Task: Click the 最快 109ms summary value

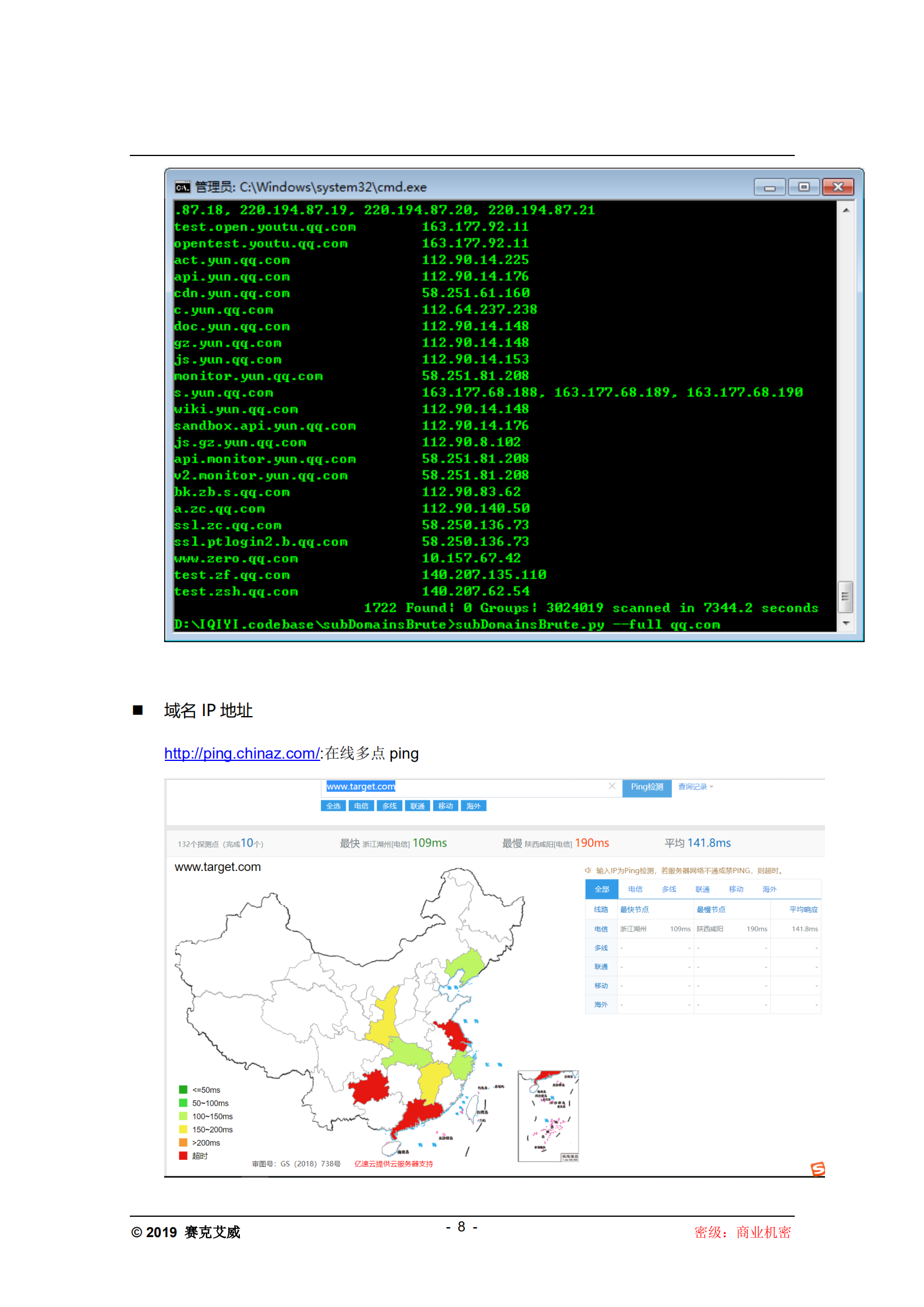Action: pos(430,843)
